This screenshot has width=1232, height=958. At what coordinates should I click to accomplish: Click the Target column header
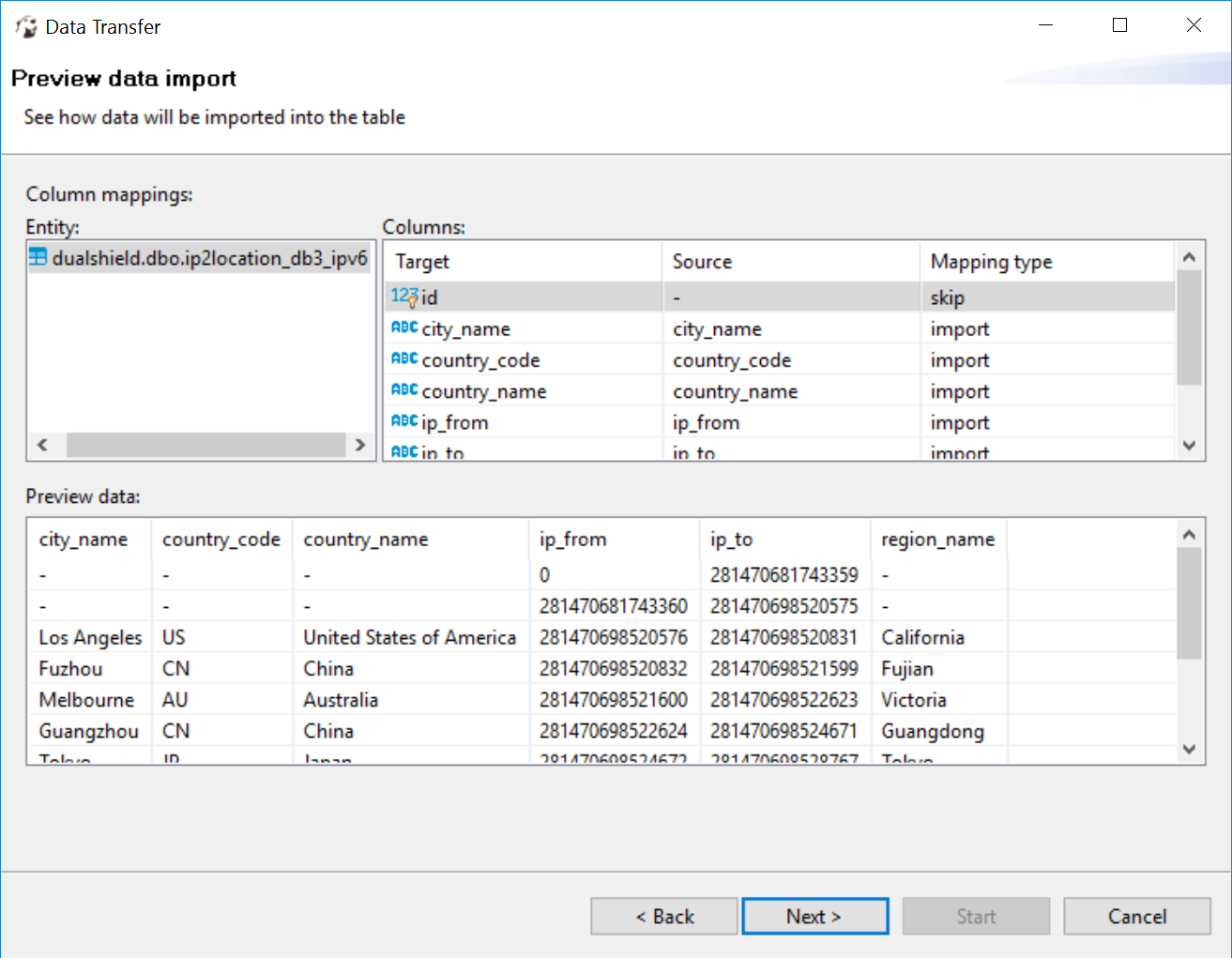click(422, 262)
